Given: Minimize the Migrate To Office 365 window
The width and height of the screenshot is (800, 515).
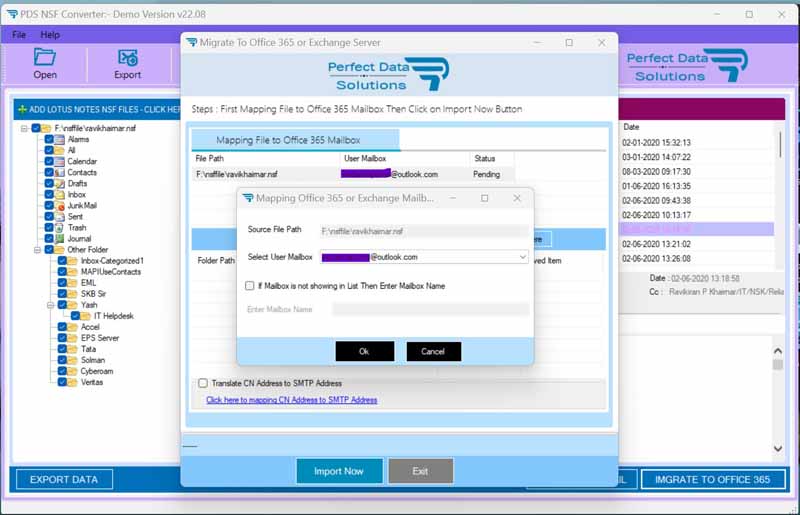Looking at the screenshot, I should click(x=537, y=42).
